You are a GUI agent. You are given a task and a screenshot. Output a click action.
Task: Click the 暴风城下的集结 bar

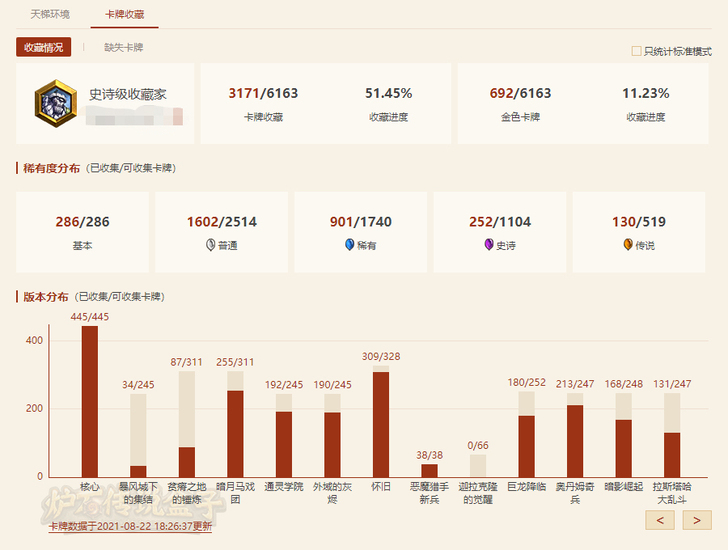[138, 435]
